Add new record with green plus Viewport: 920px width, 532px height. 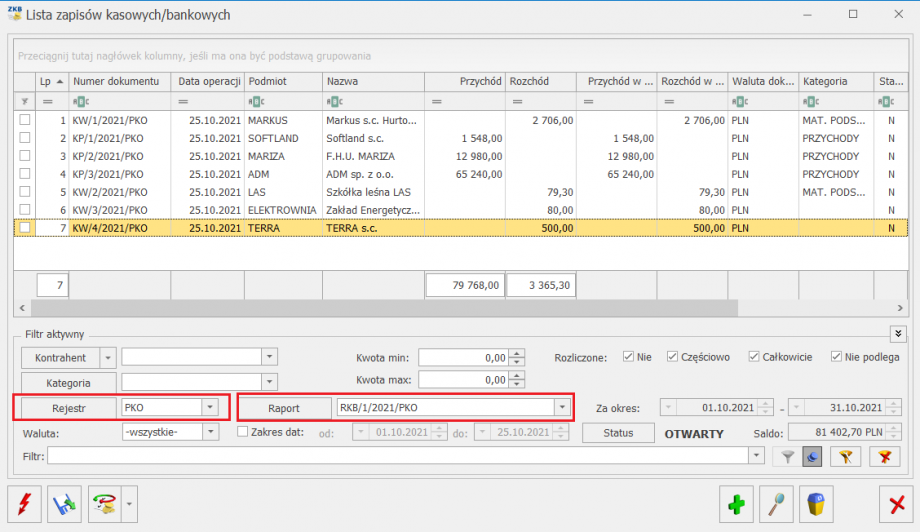[x=736, y=503]
